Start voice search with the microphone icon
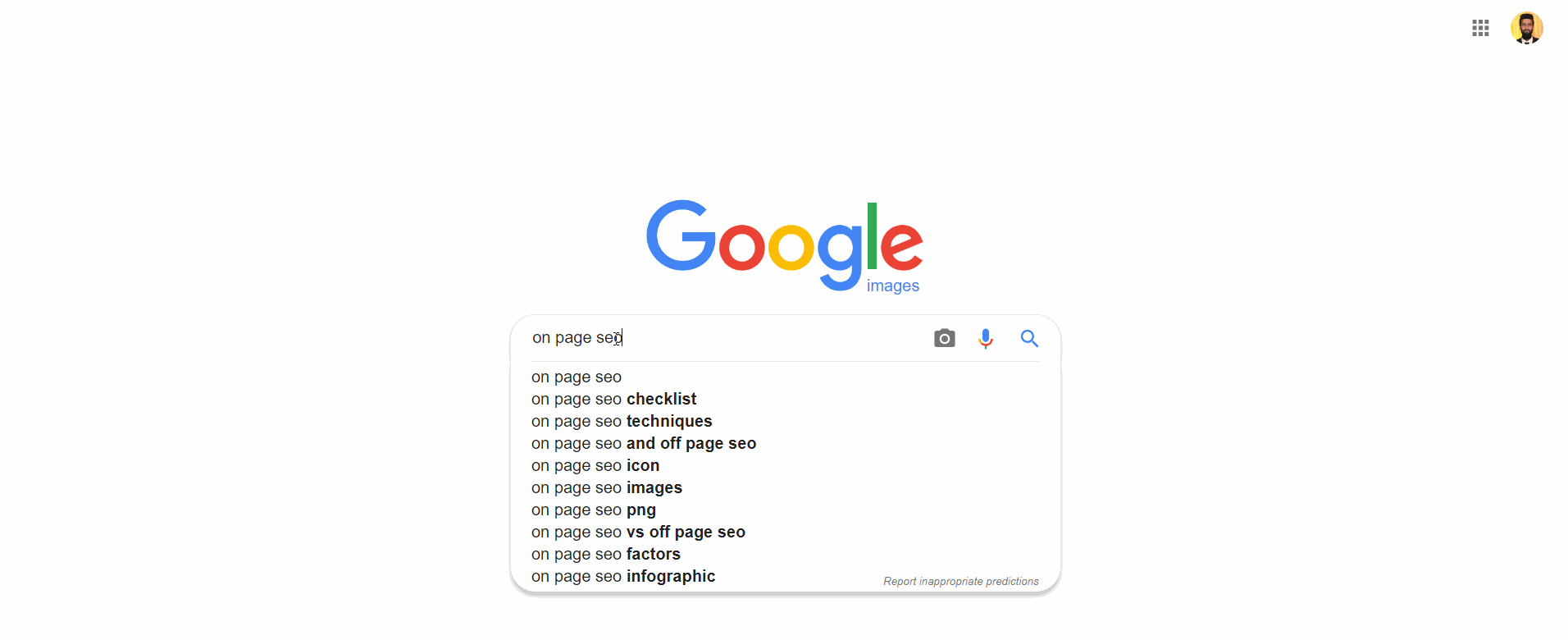This screenshot has width=1568, height=640. (x=986, y=338)
